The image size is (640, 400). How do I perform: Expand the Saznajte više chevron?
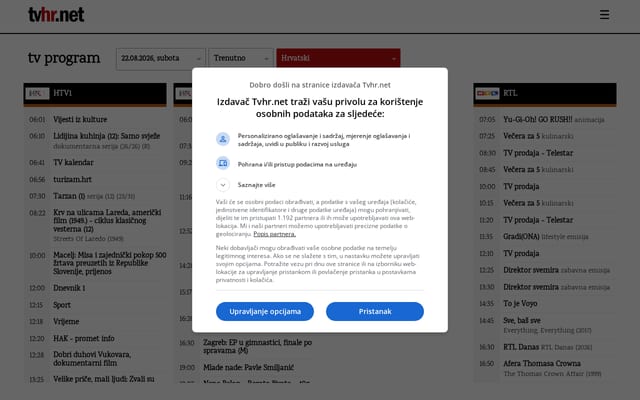pos(223,185)
